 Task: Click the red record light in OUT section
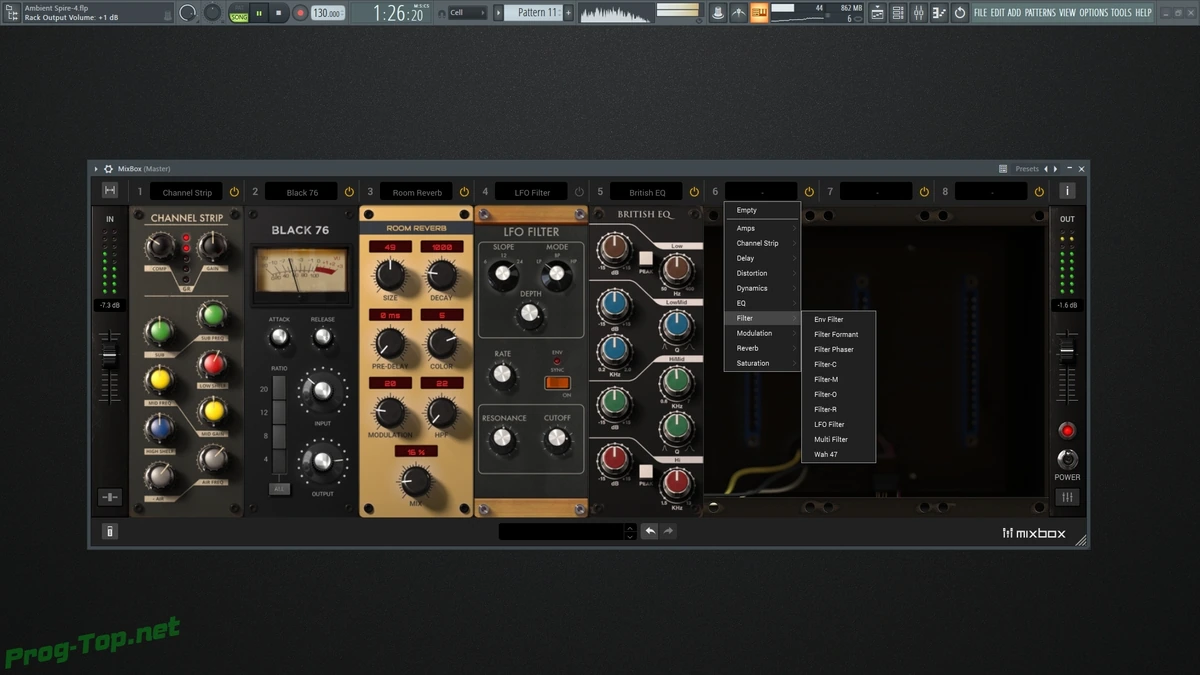pyautogui.click(x=1067, y=431)
